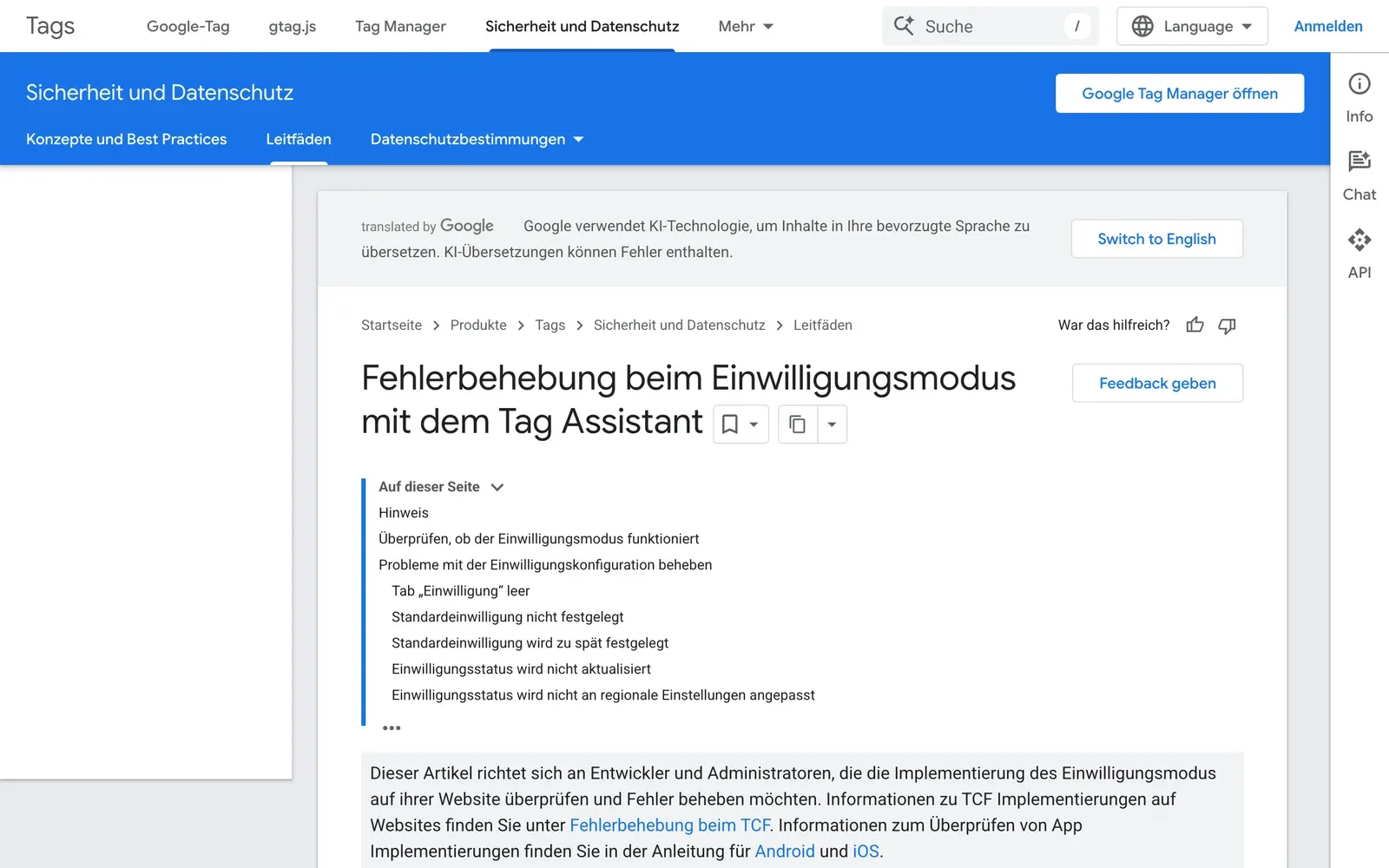Viewport: 1389px width, 868px height.
Task: Click Switch to English button
Action: (1156, 239)
